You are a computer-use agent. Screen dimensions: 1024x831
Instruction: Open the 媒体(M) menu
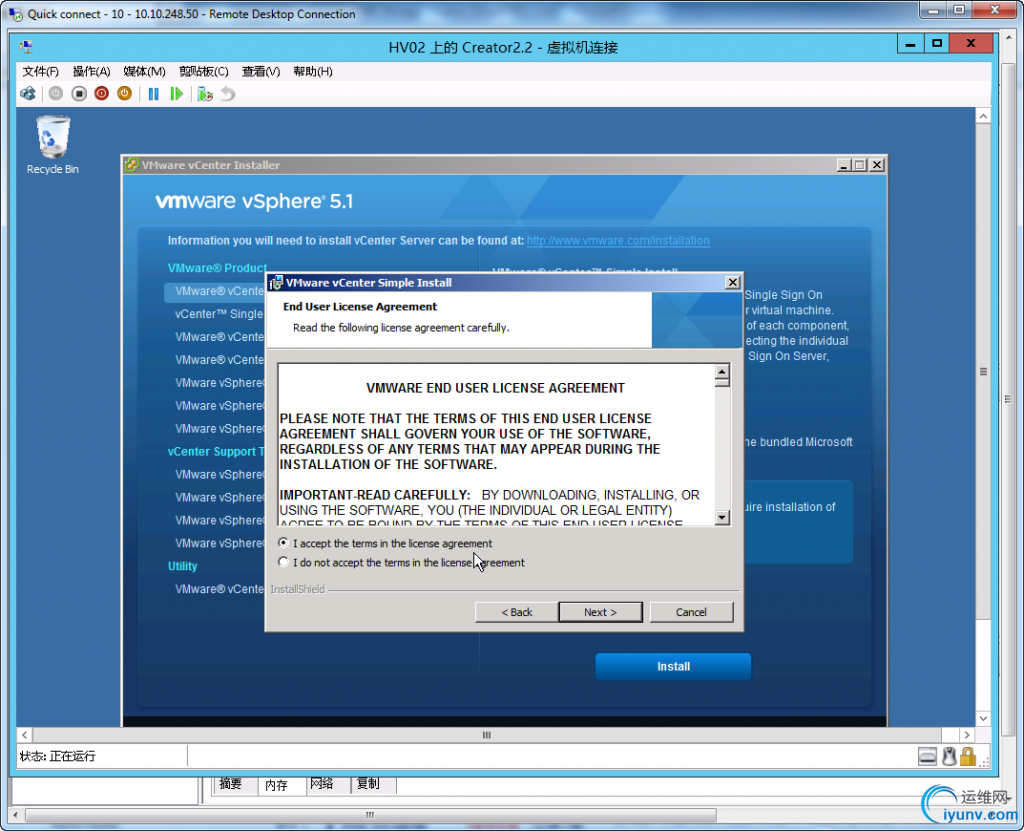(144, 71)
